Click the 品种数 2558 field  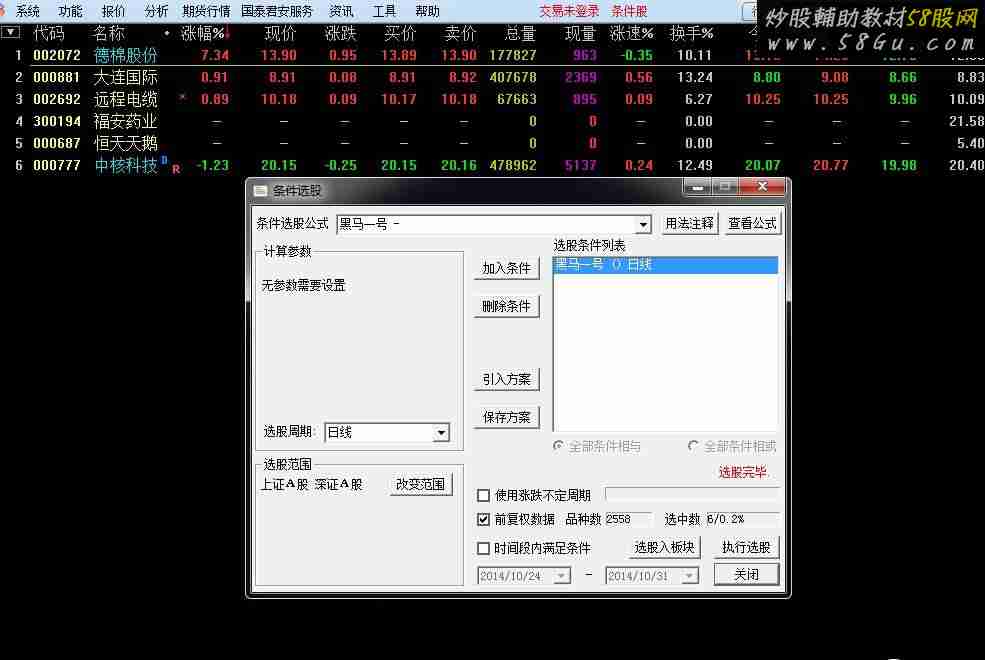coord(628,519)
